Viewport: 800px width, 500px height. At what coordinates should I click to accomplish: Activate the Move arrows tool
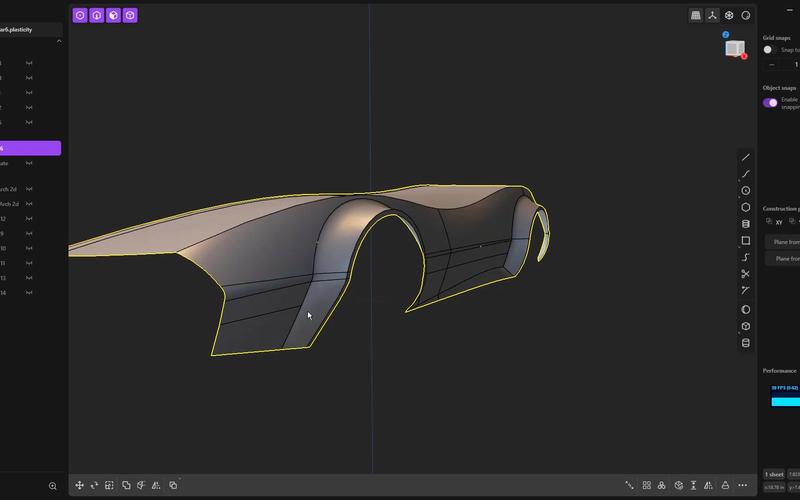coord(80,485)
